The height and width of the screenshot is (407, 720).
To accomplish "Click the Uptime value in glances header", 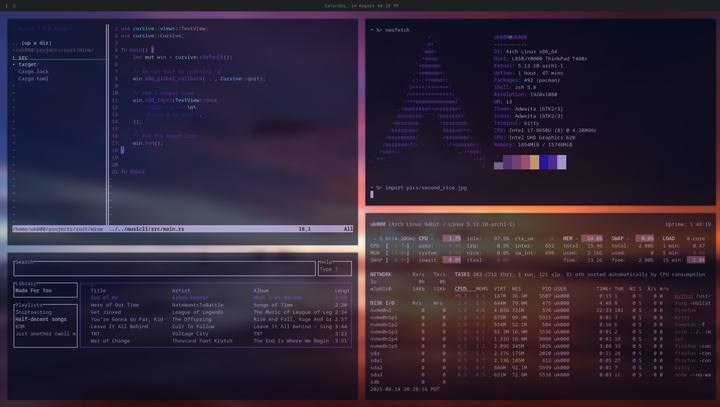I will click(x=688, y=225).
